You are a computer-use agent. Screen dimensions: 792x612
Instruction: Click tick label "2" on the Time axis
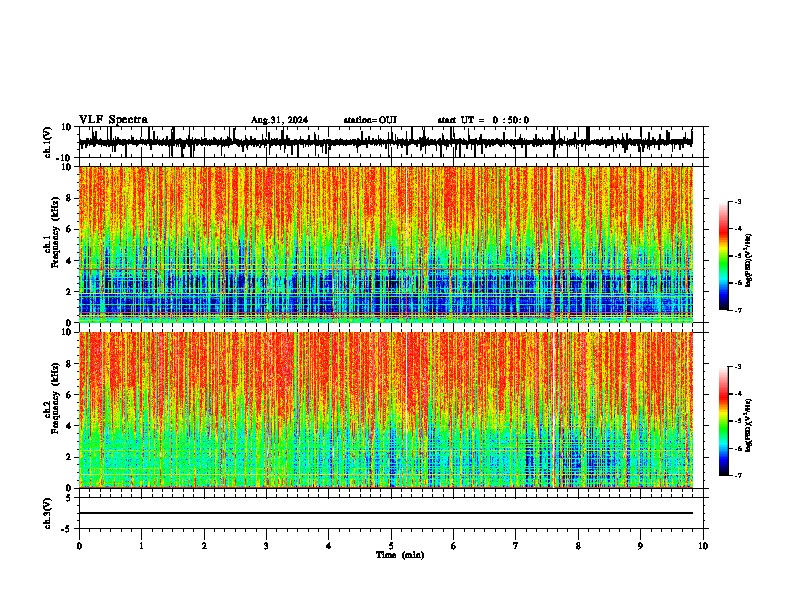pos(204,546)
